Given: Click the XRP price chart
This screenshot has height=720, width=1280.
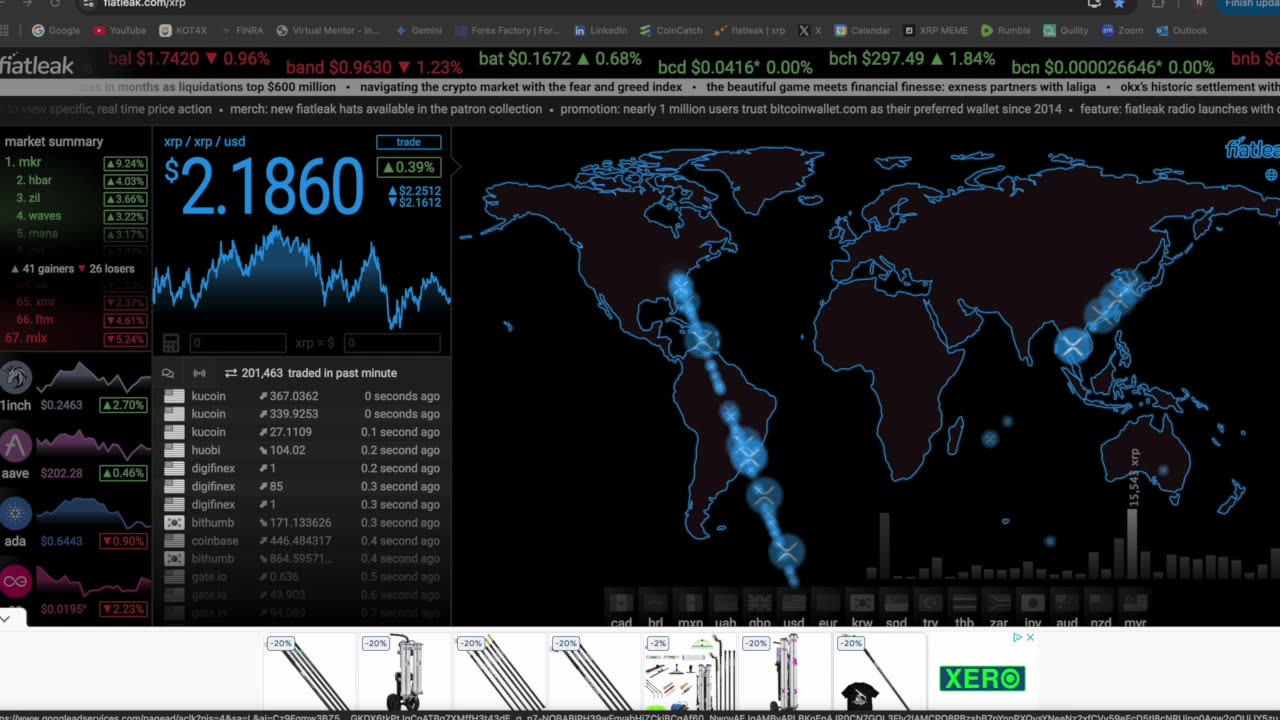Looking at the screenshot, I should click(302, 278).
